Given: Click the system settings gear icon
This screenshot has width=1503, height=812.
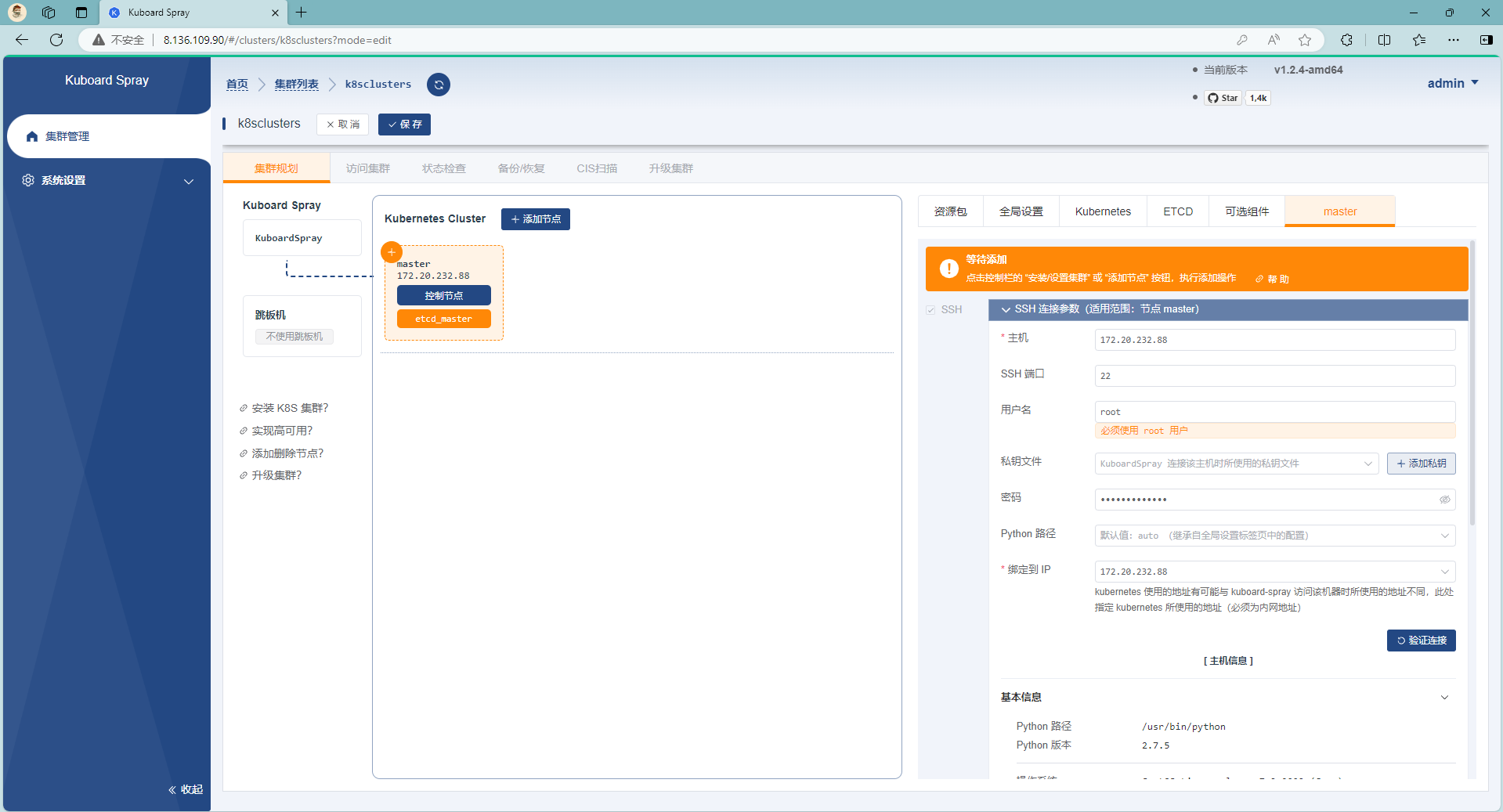Looking at the screenshot, I should pos(28,180).
